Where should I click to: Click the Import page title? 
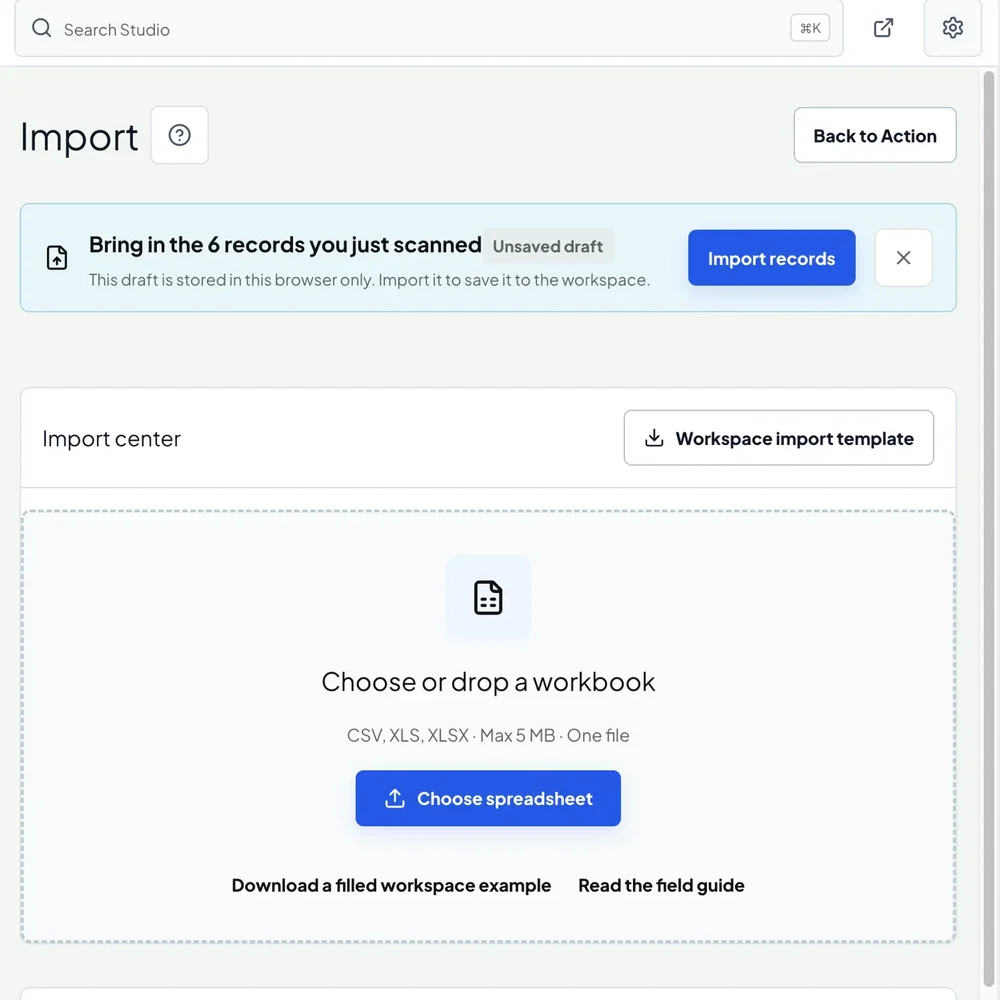(79, 136)
